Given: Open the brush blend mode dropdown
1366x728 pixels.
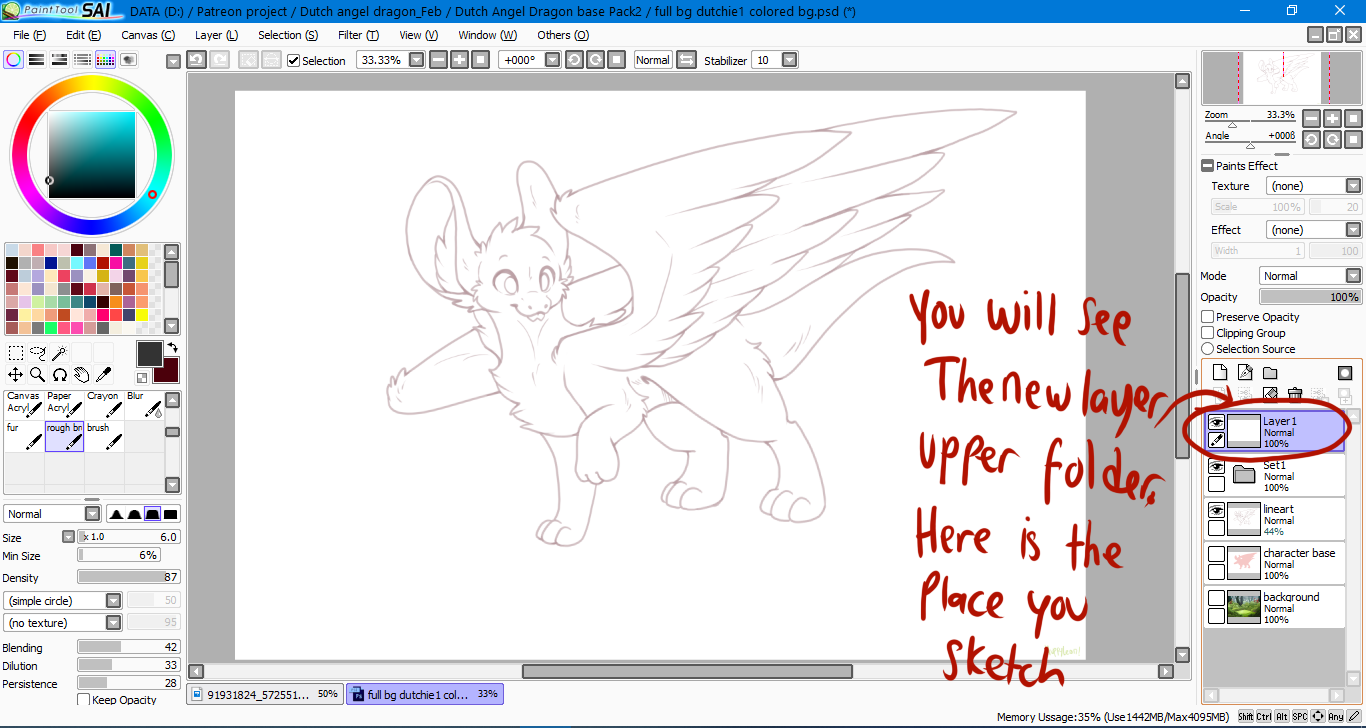Looking at the screenshot, I should pyautogui.click(x=93, y=514).
